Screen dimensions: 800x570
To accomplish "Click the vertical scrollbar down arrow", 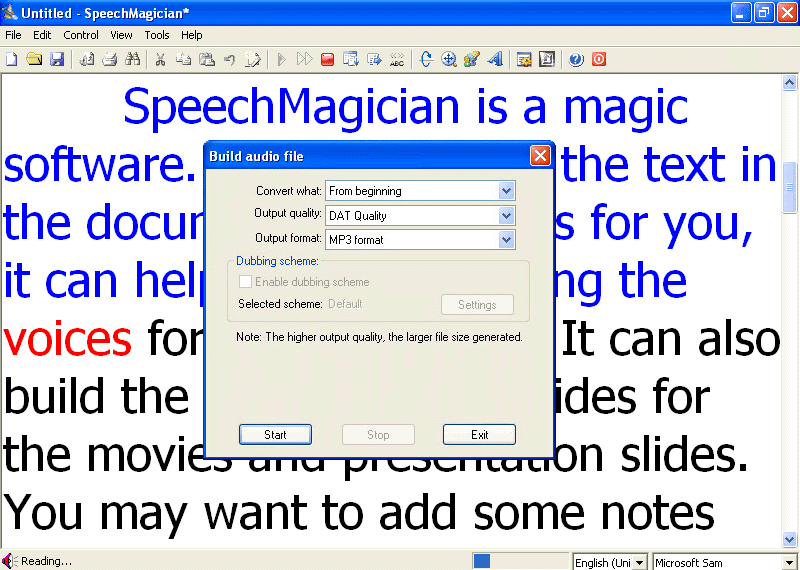I will tap(789, 539).
